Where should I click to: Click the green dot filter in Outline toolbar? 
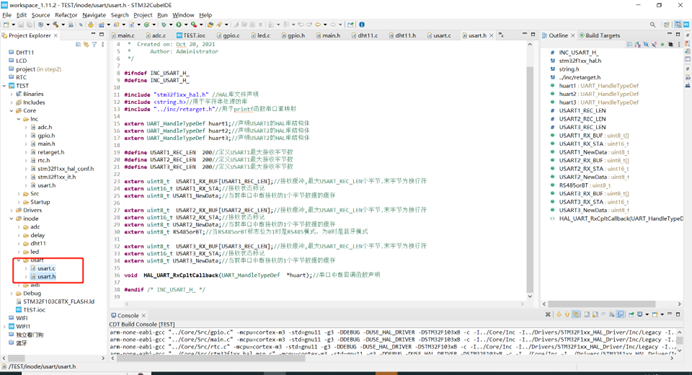(x=662, y=45)
